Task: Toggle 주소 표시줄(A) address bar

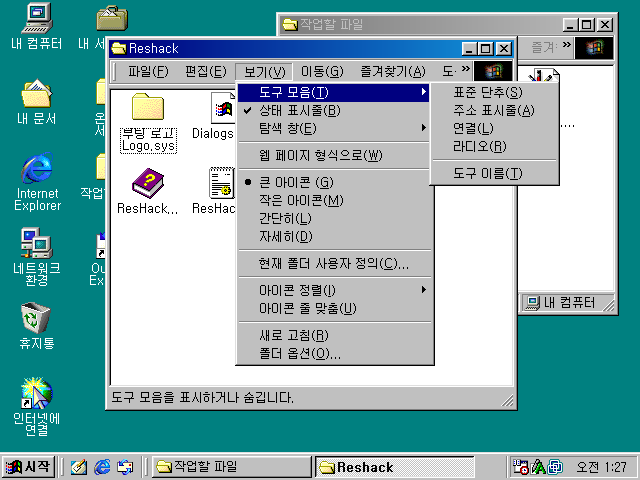Action: [x=494, y=111]
